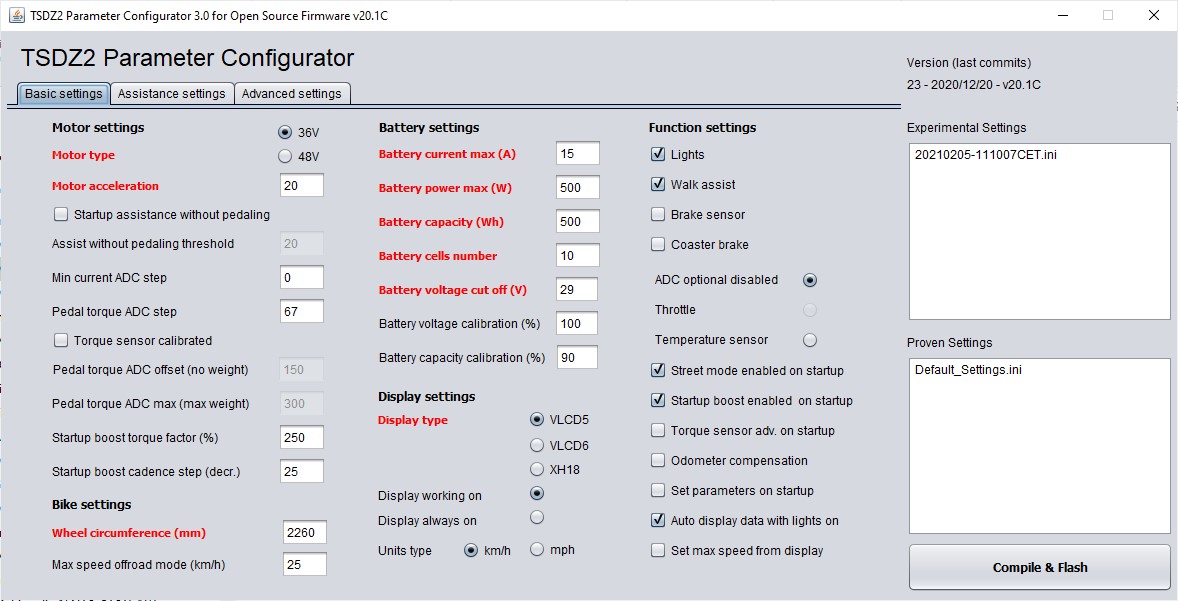Enable the Temperature sensor option
Viewport: 1178px width, 601px height.
[x=810, y=340]
